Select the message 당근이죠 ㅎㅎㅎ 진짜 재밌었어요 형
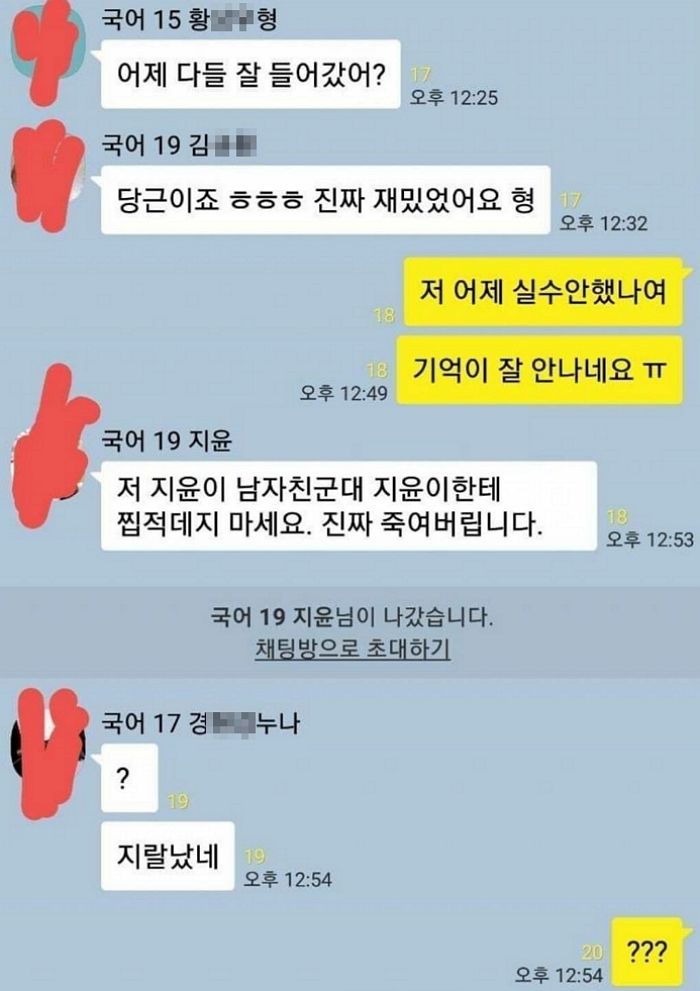Viewport: 700px width, 991px height. pos(325,200)
